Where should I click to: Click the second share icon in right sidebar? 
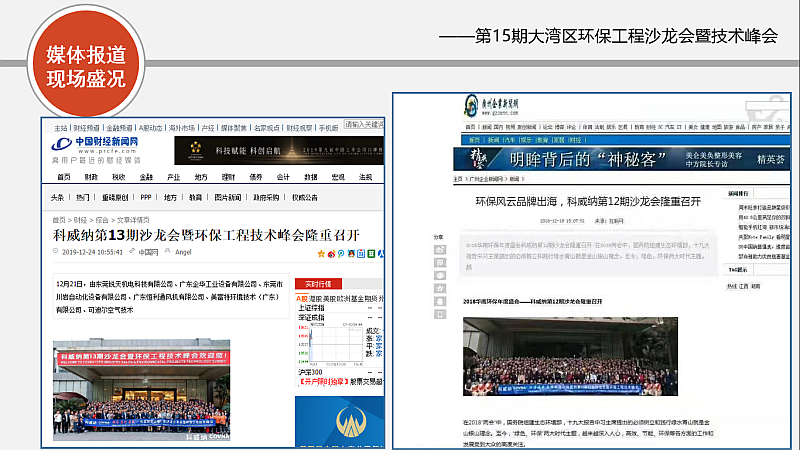click(440, 260)
